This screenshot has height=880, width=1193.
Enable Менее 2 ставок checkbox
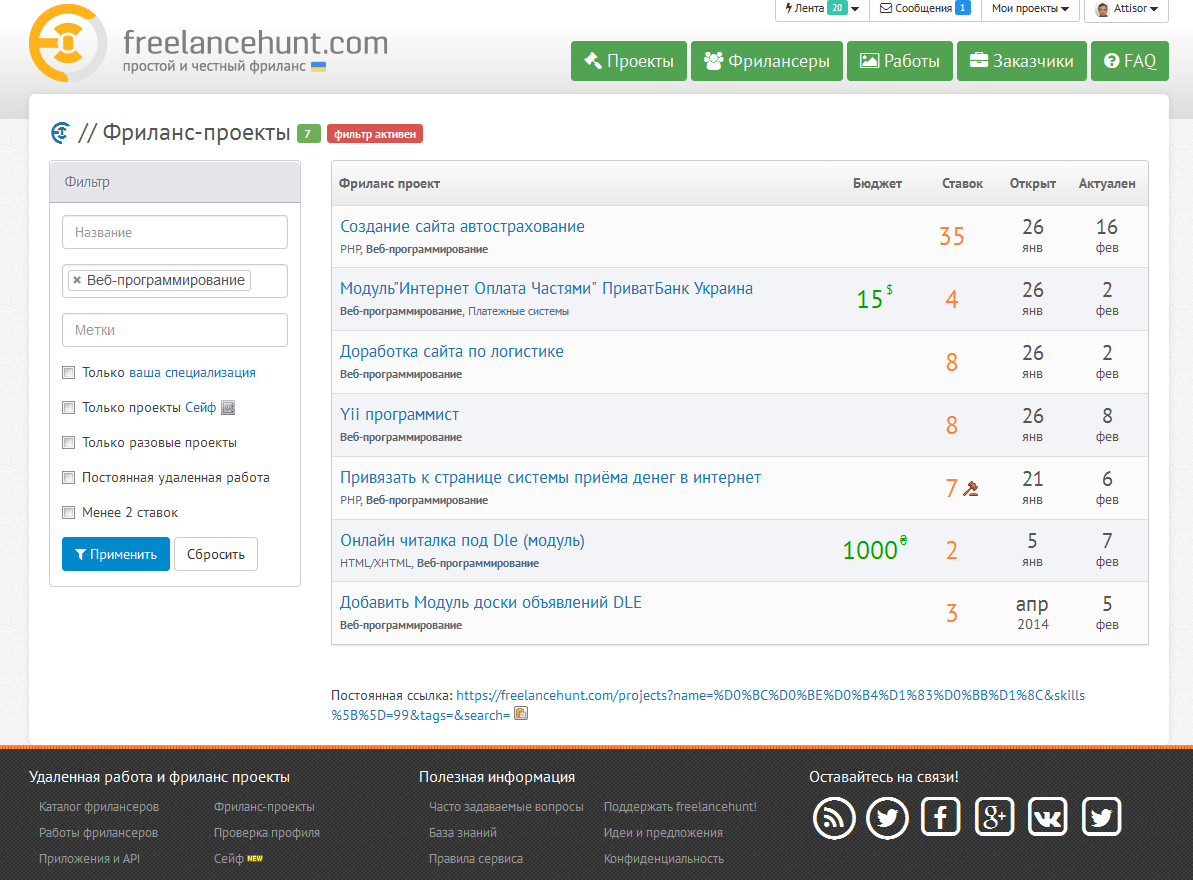[x=68, y=513]
